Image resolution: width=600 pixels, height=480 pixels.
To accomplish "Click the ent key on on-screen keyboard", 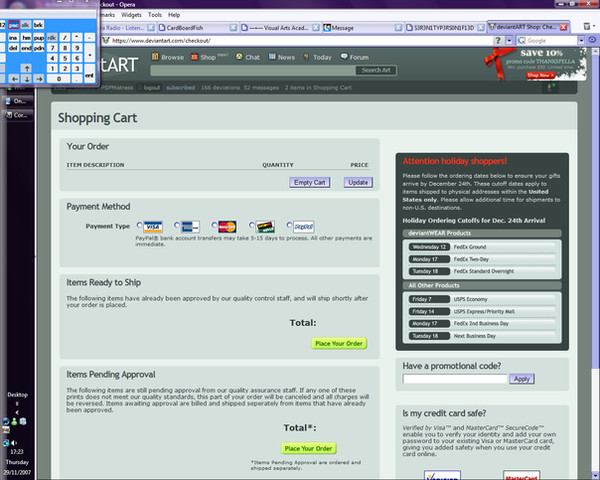I will click(x=89, y=74).
